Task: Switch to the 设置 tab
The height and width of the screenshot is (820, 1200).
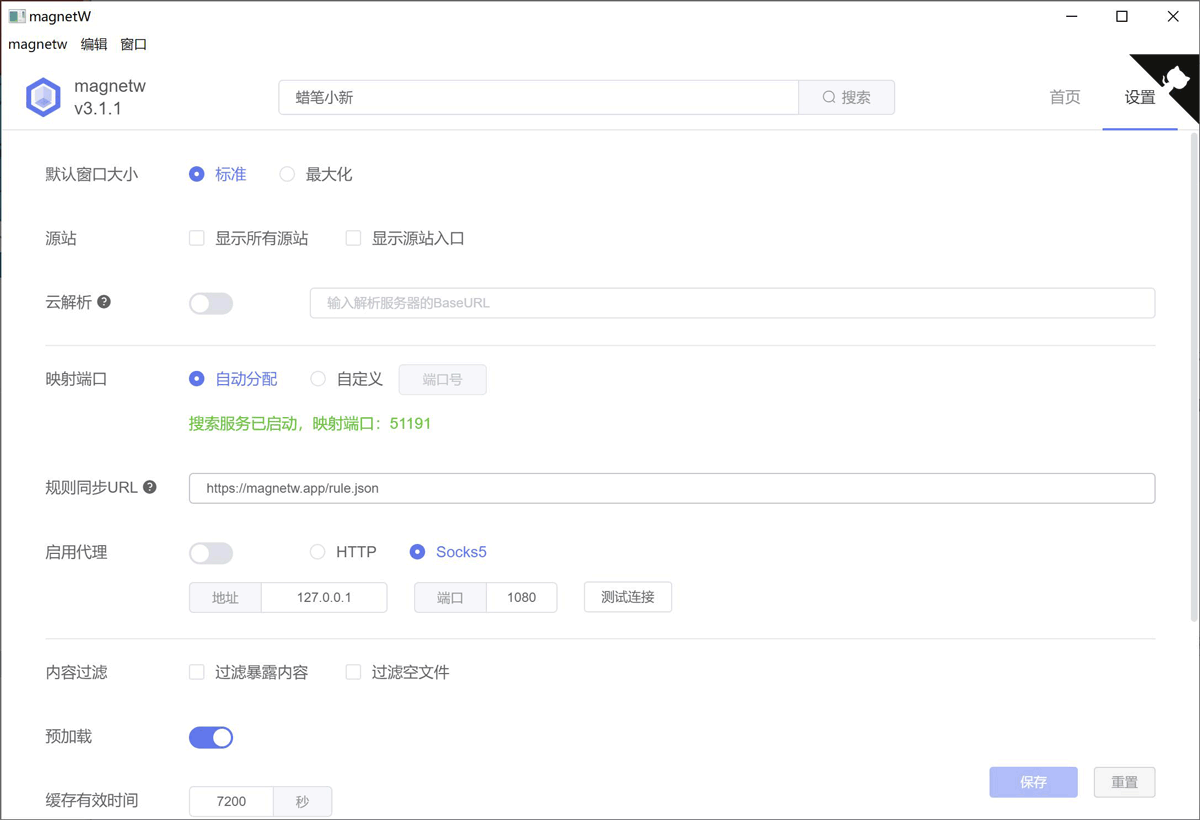Action: coord(1140,97)
